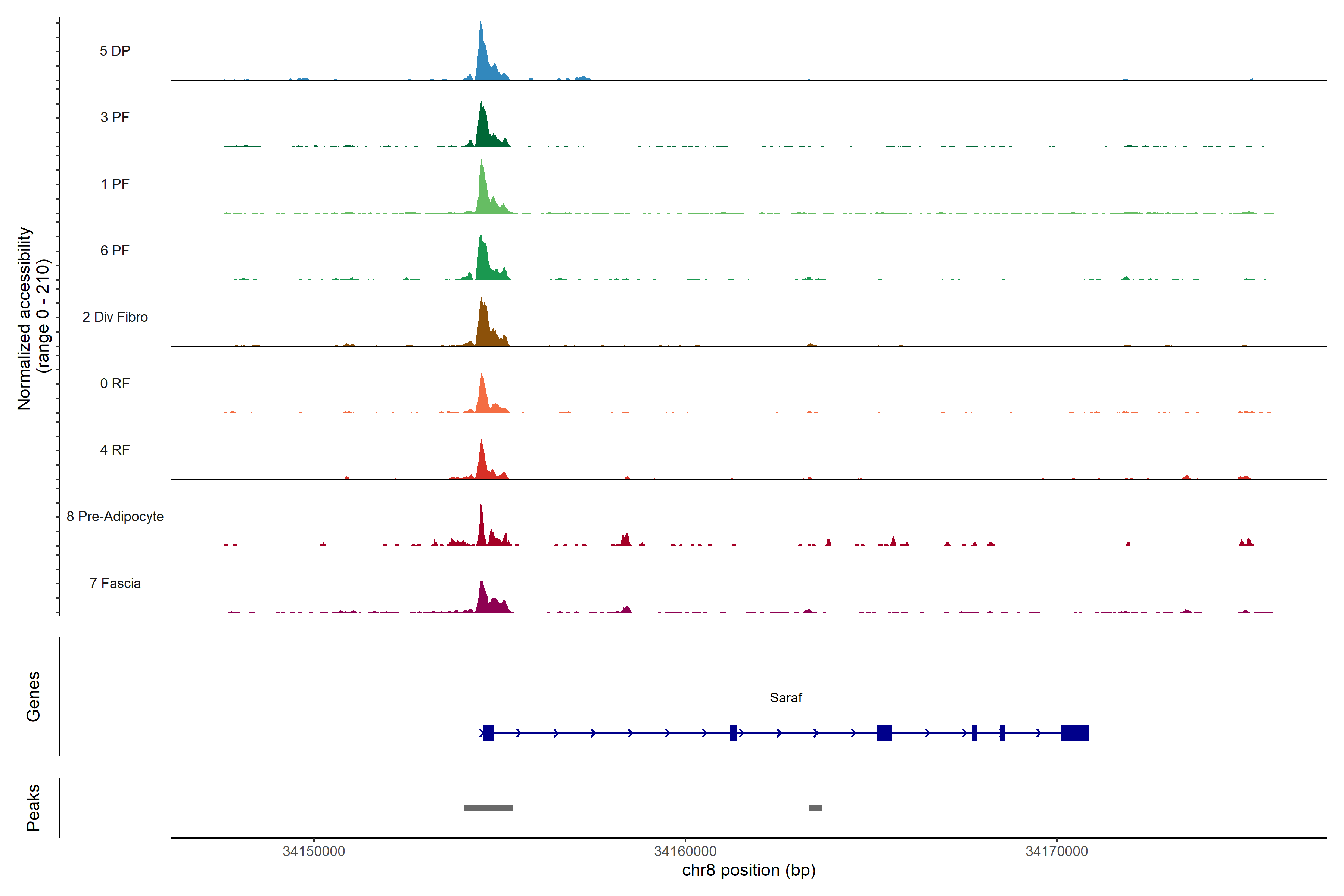
Task: Click the last, largest Saraf exon
Action: tap(1074, 732)
